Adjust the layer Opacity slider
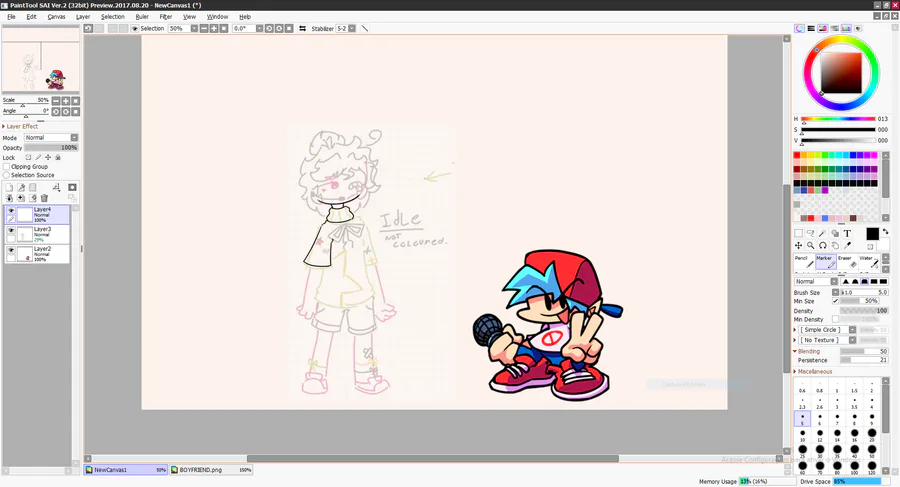900x487 pixels. [x=51, y=148]
